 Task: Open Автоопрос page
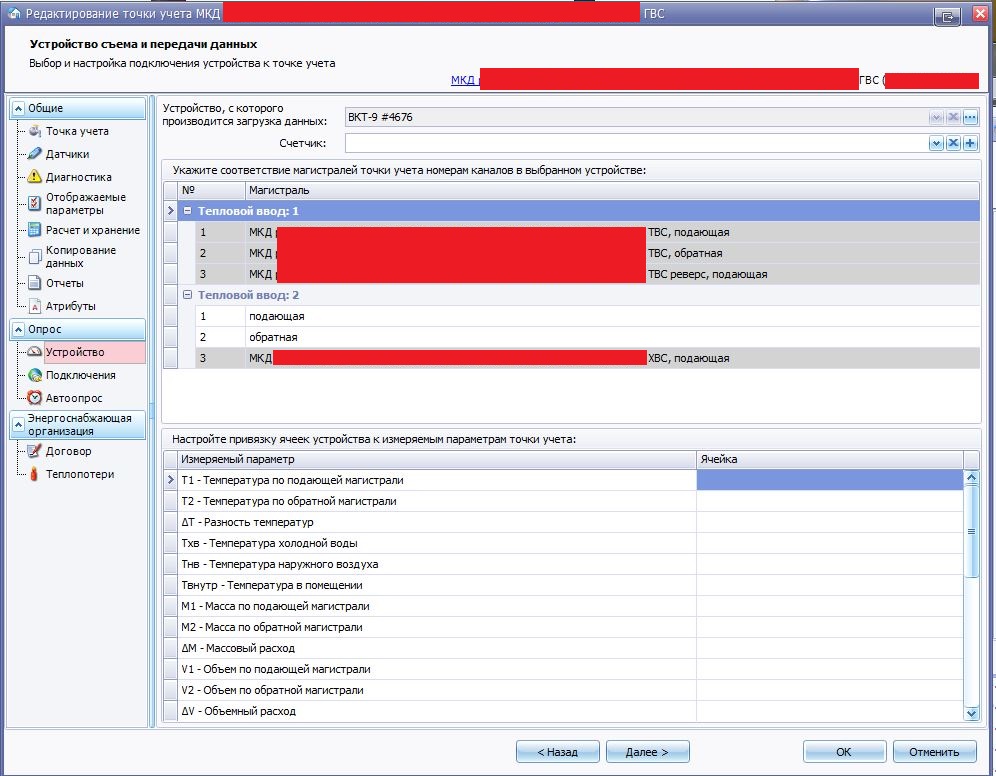coord(74,398)
